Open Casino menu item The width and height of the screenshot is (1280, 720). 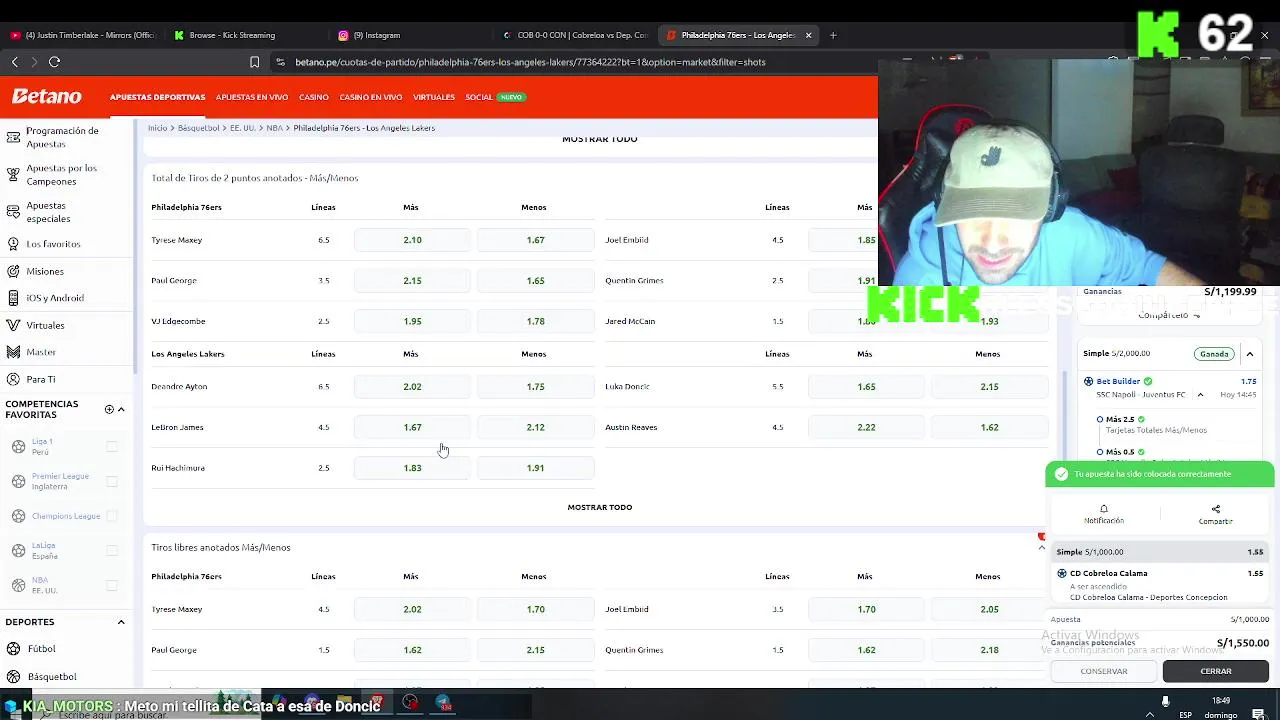313,97
